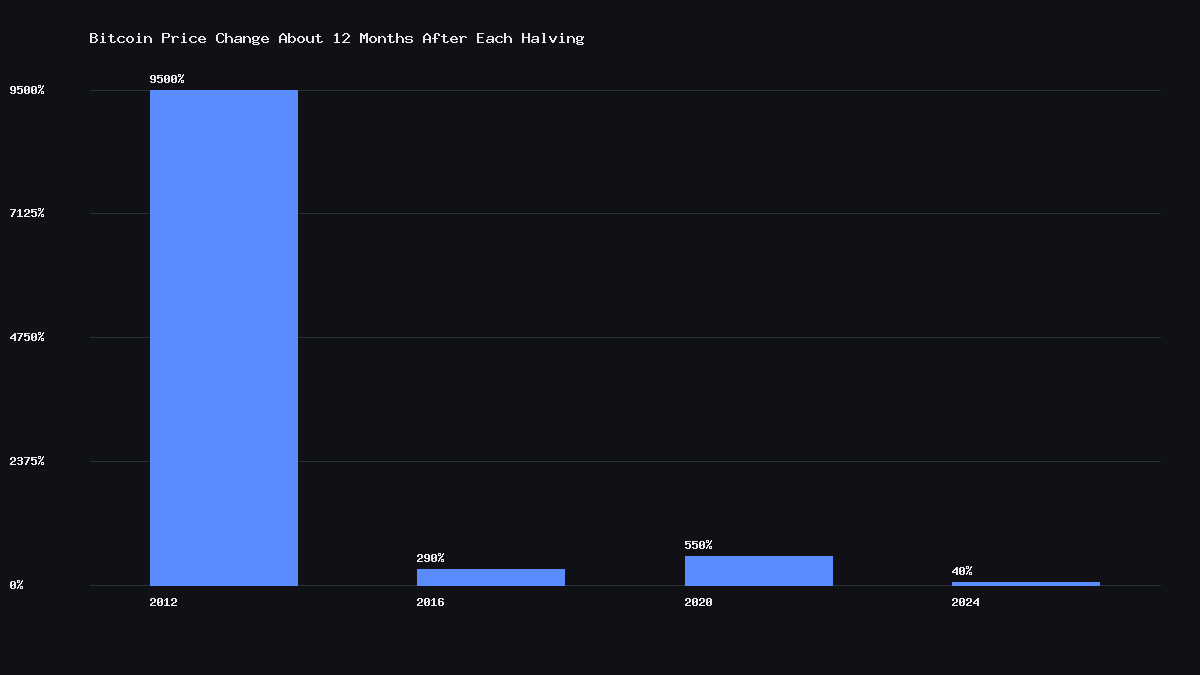Click the 2024 x-axis label
The height and width of the screenshot is (675, 1200).
point(966,602)
